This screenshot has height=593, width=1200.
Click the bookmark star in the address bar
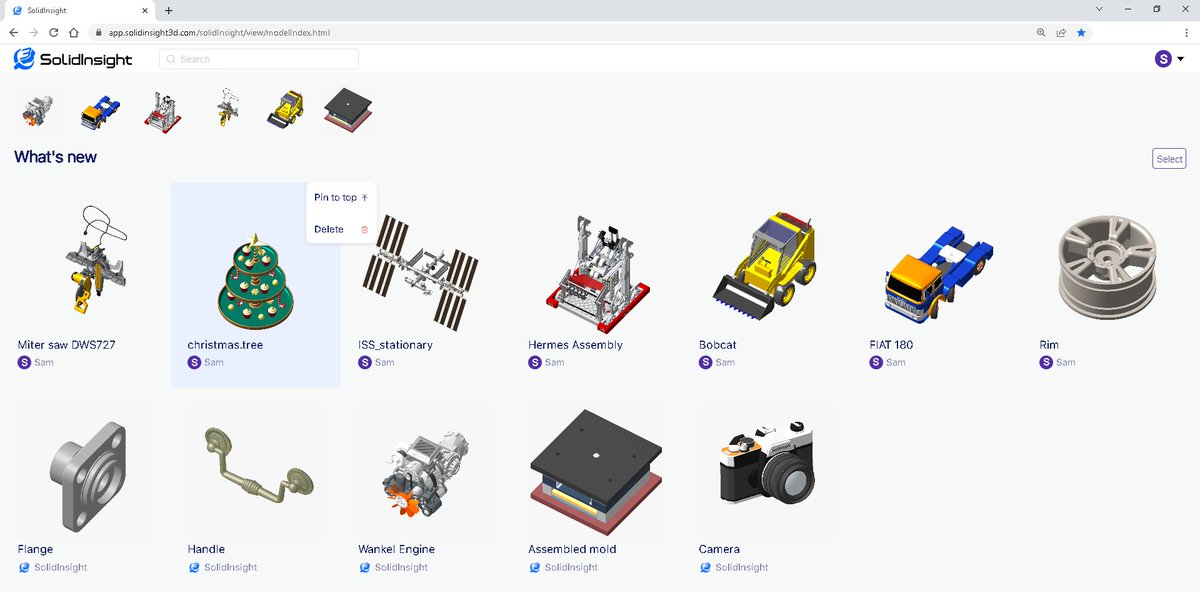1081,31
